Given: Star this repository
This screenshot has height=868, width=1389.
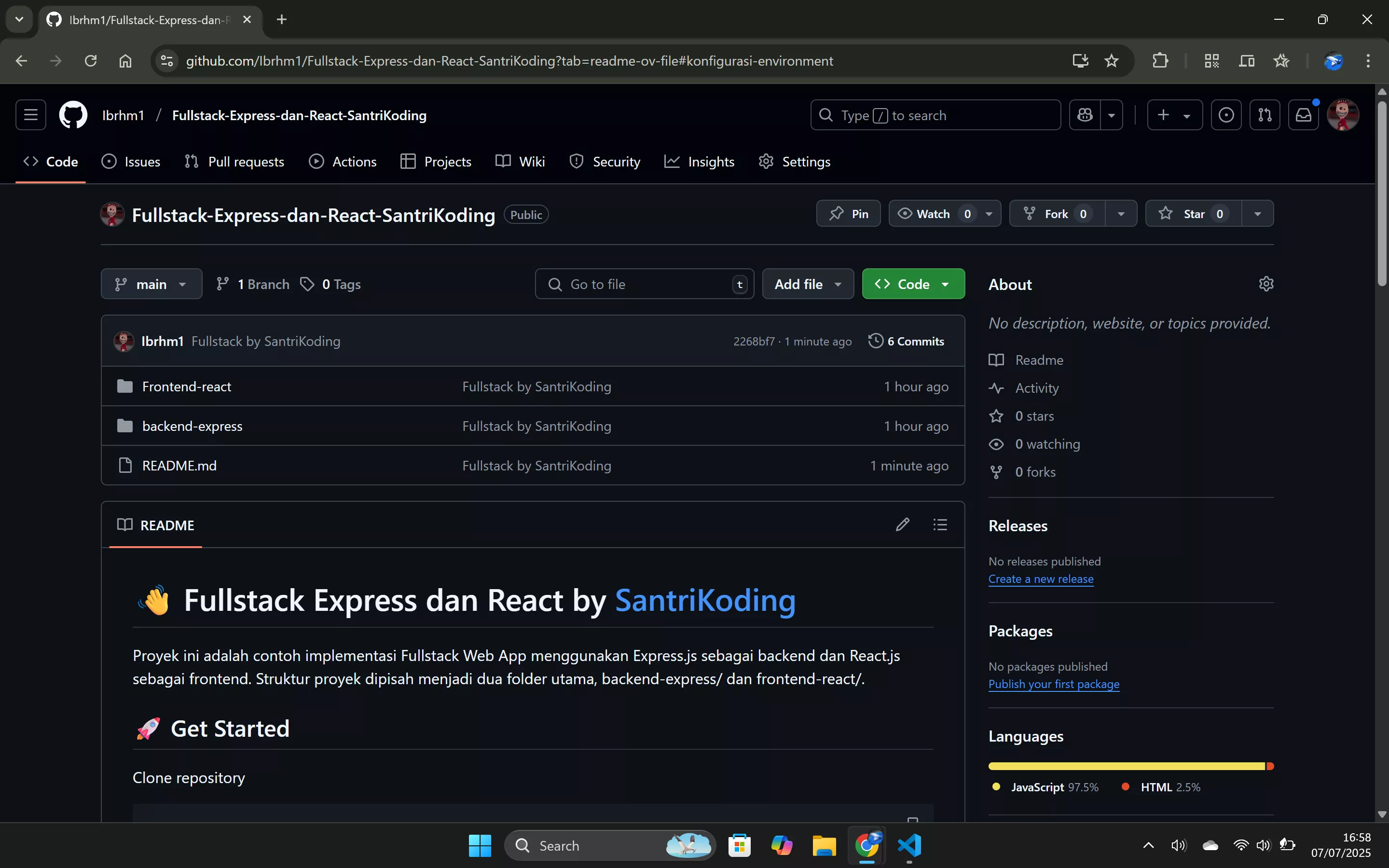Looking at the screenshot, I should point(1193,214).
